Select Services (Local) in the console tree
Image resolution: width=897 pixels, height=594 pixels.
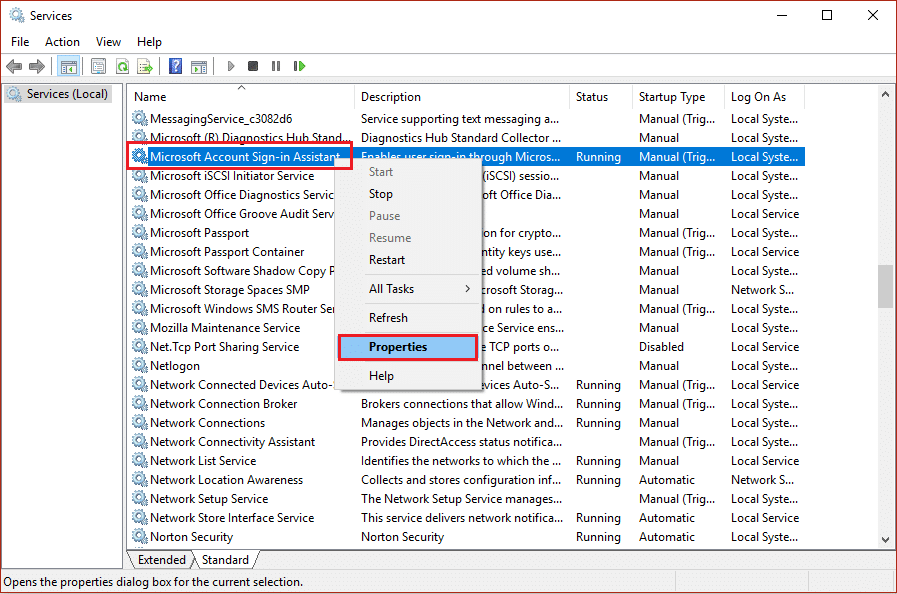pos(67,94)
